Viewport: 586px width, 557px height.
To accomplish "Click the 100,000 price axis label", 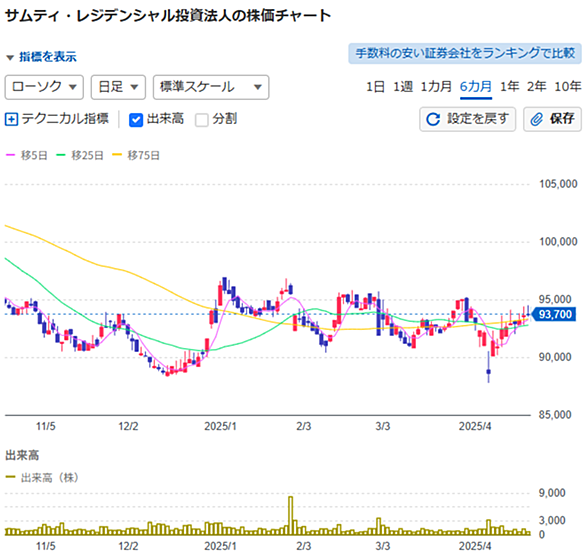I will [558, 242].
